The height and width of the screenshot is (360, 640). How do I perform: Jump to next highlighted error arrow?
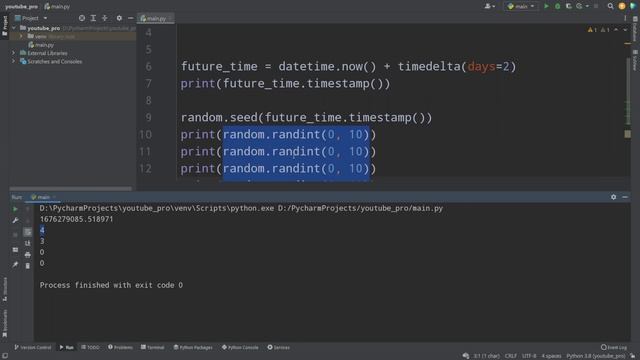click(625, 30)
